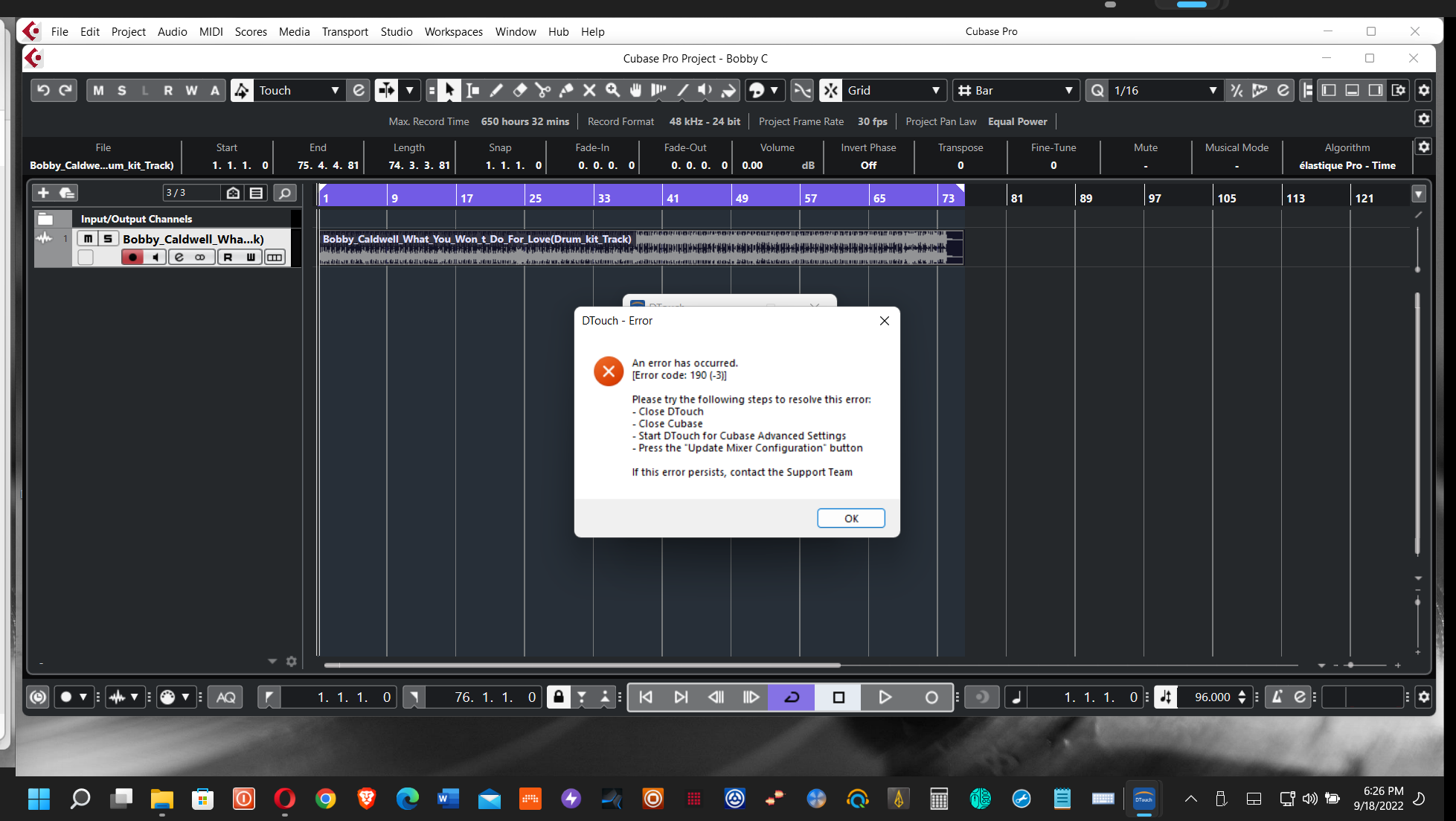Click Record button in transport bar
This screenshot has width=1456, height=821.
931,697
